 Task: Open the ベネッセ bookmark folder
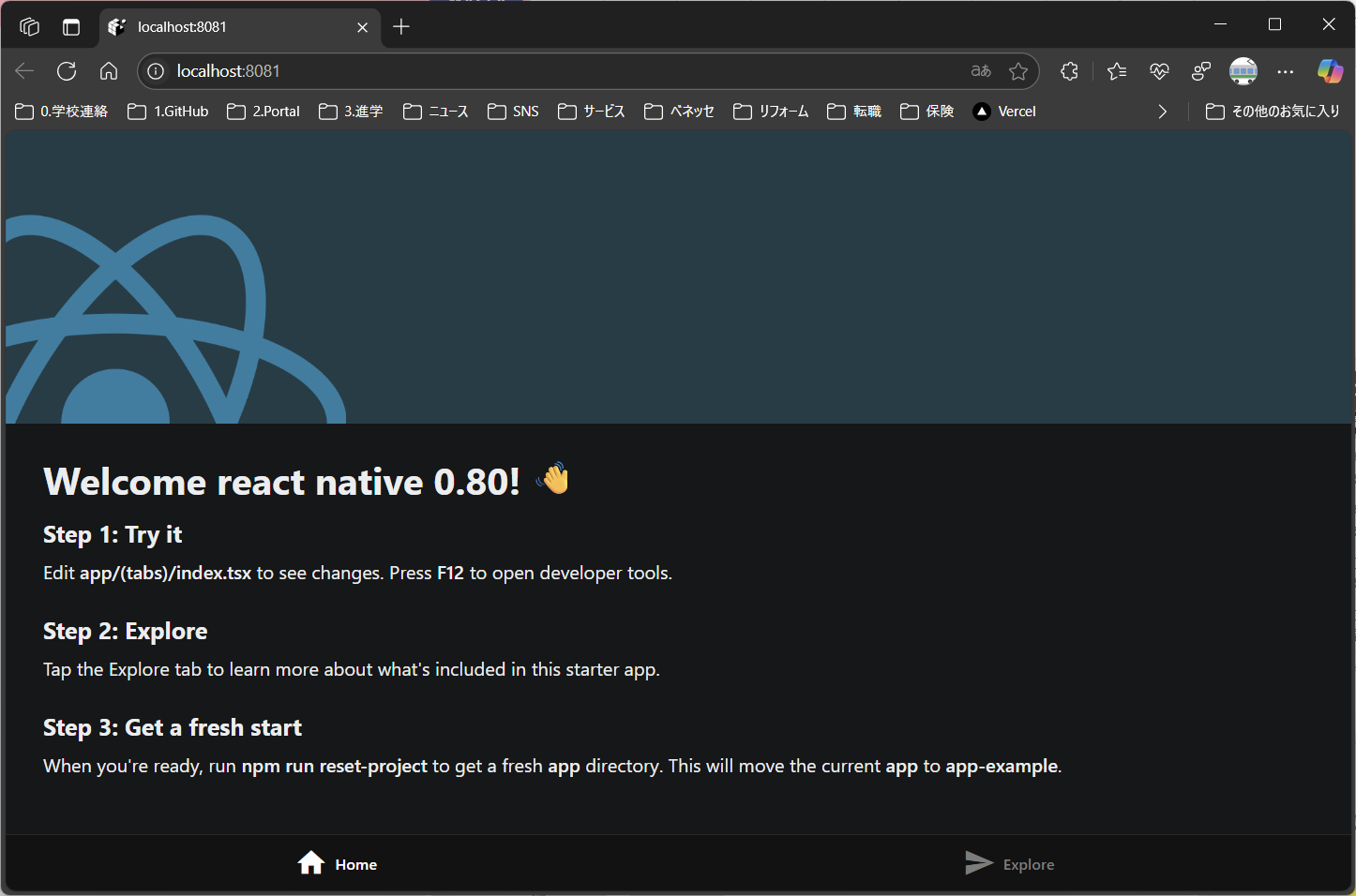(x=679, y=112)
